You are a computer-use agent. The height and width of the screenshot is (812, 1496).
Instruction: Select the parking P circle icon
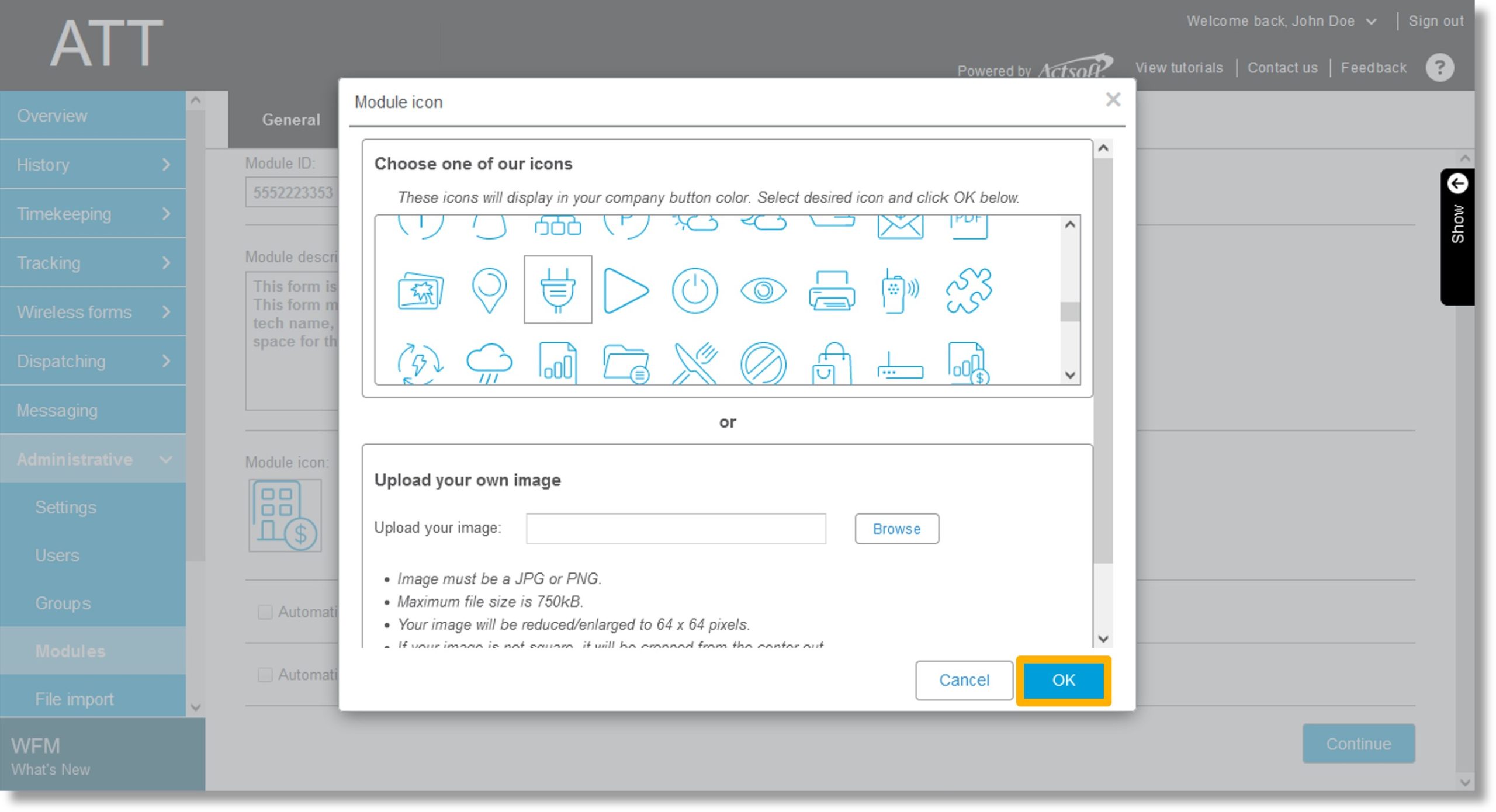625,227
